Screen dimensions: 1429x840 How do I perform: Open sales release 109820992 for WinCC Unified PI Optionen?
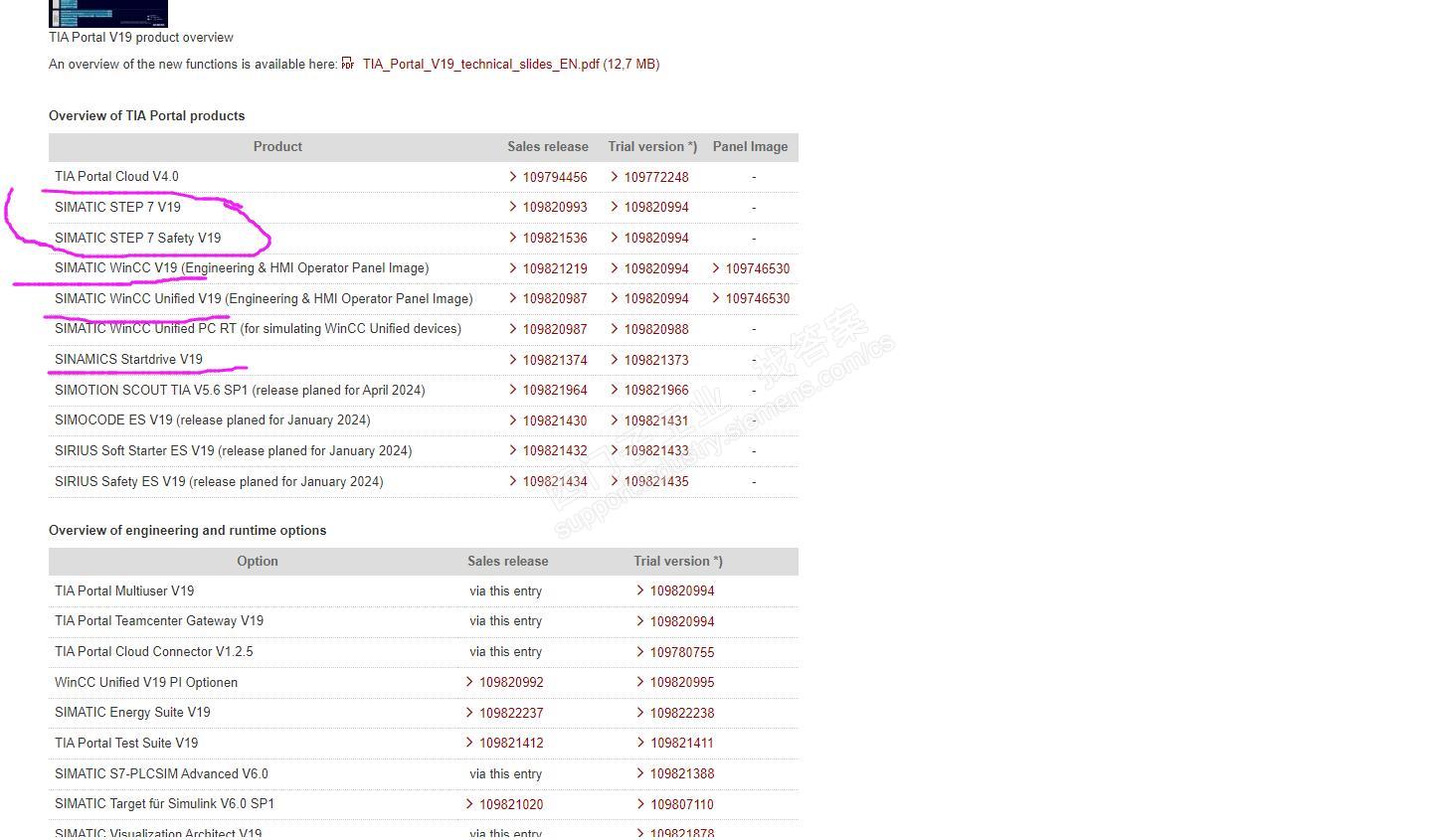click(511, 683)
